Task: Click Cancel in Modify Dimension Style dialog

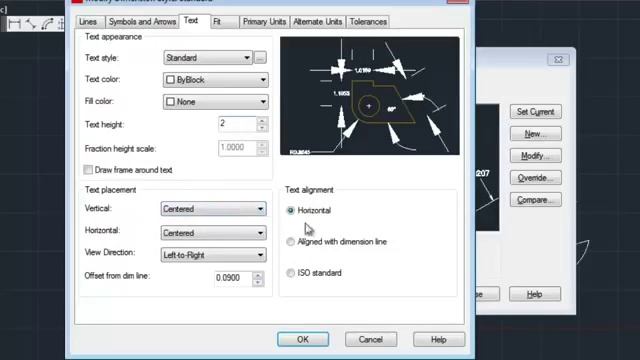Action: [x=371, y=340]
